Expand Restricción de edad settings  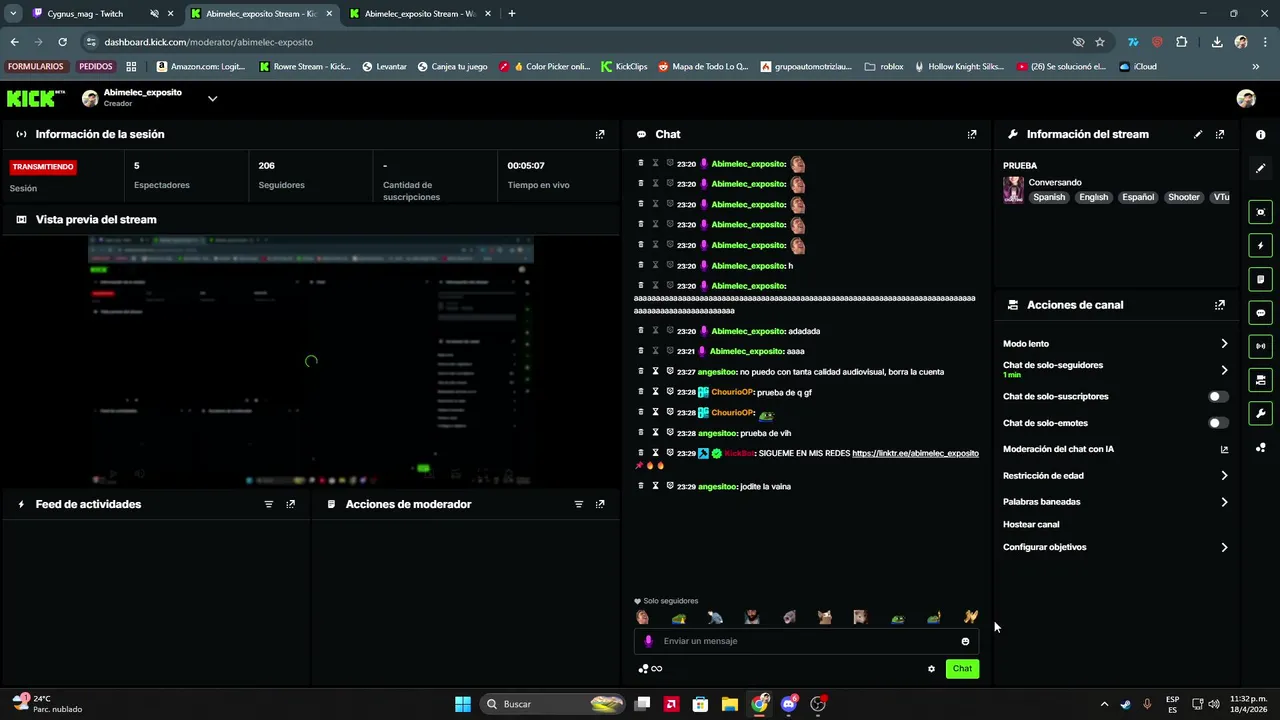[x=1224, y=476]
